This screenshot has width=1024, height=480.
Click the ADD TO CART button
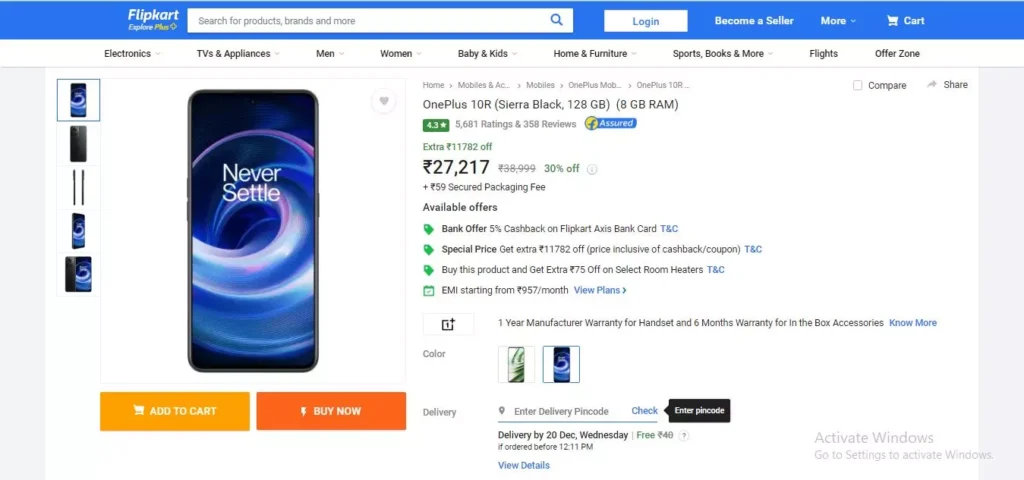click(x=175, y=411)
